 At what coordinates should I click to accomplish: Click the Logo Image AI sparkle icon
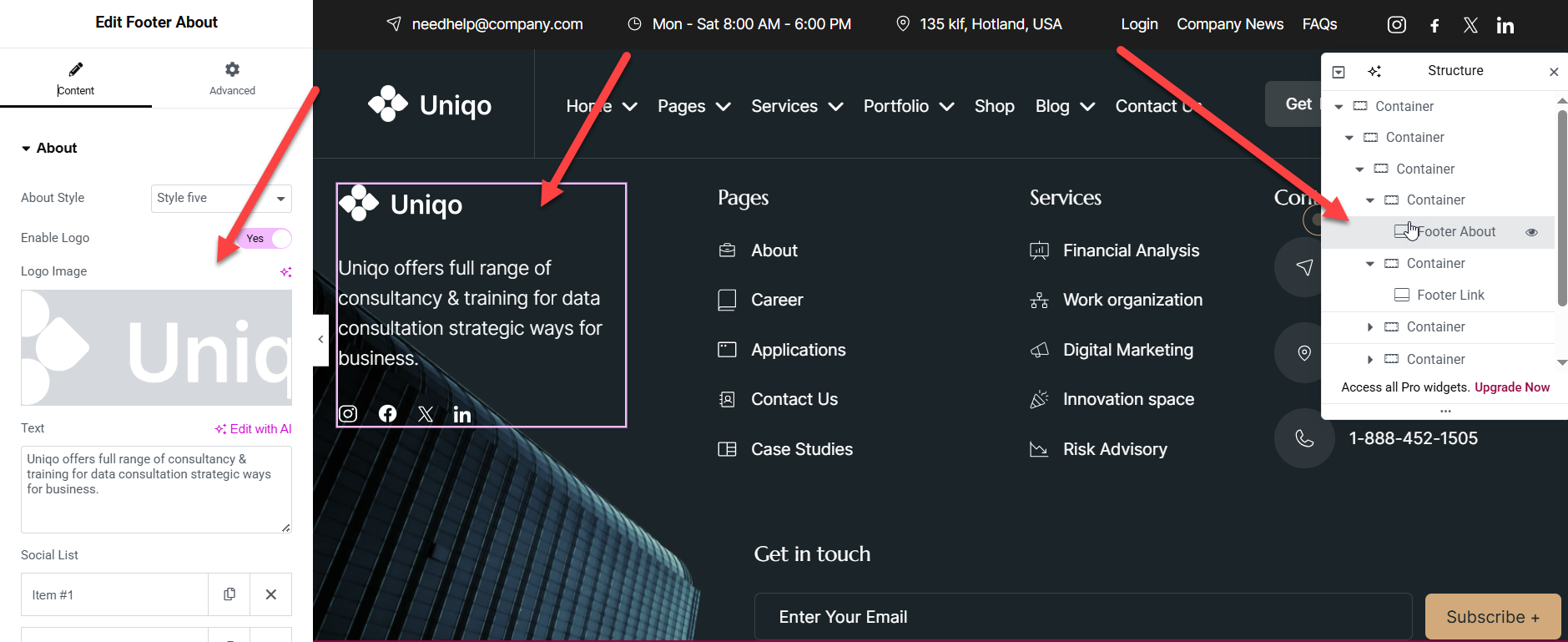[285, 272]
